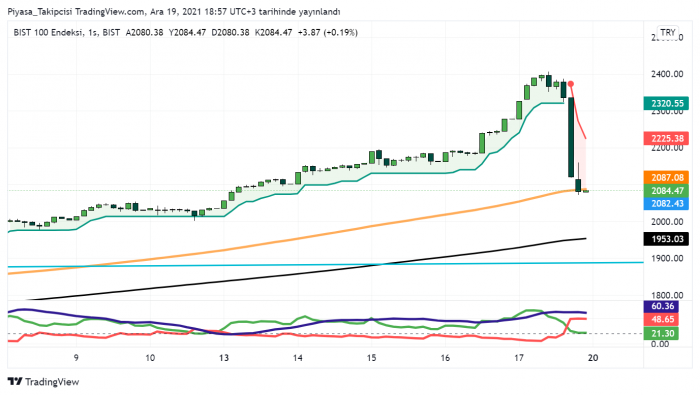Select the 2087.08 orange price tag
The image size is (700, 395).
tap(666, 178)
